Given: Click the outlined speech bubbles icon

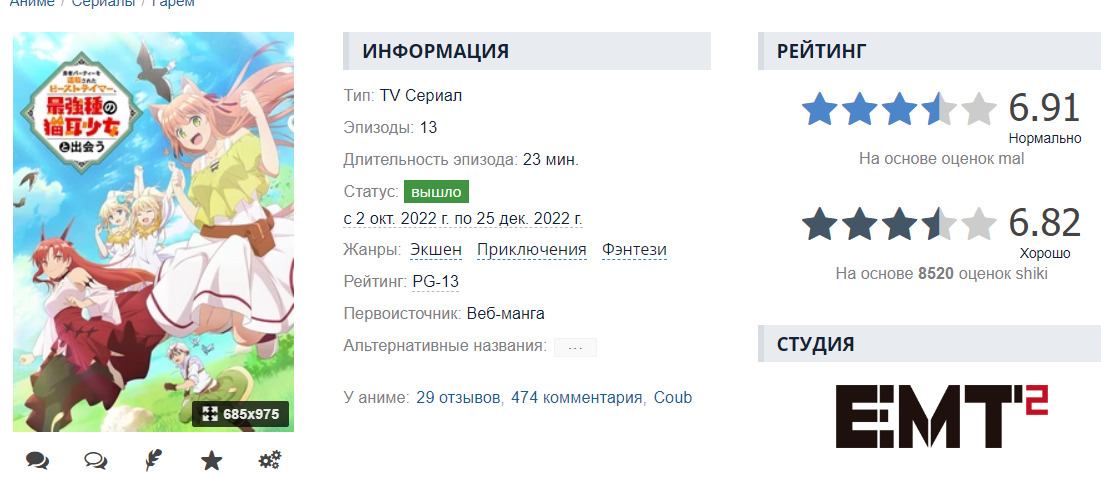Looking at the screenshot, I should pyautogui.click(x=96, y=460).
